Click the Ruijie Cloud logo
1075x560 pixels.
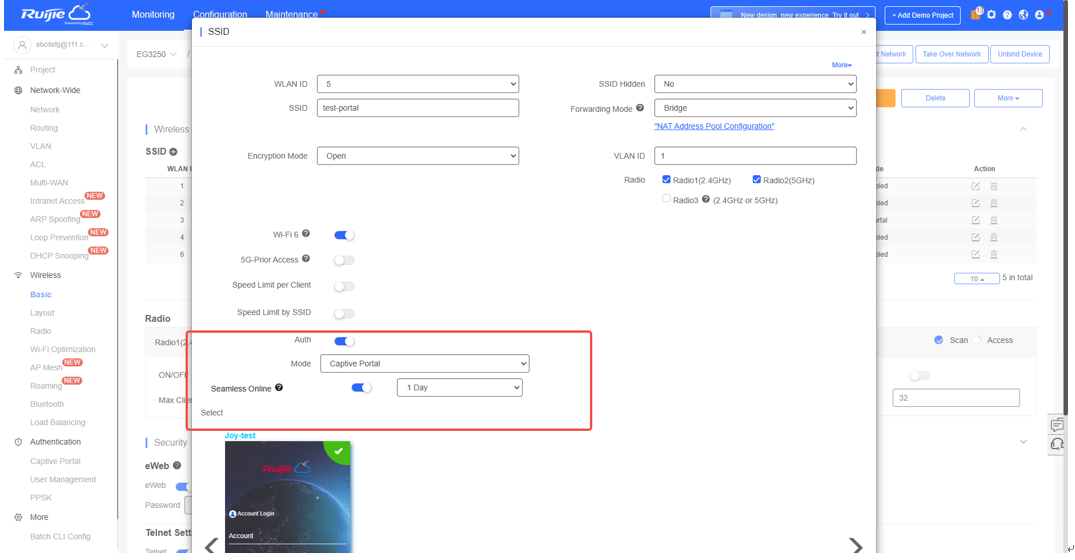[56, 14]
